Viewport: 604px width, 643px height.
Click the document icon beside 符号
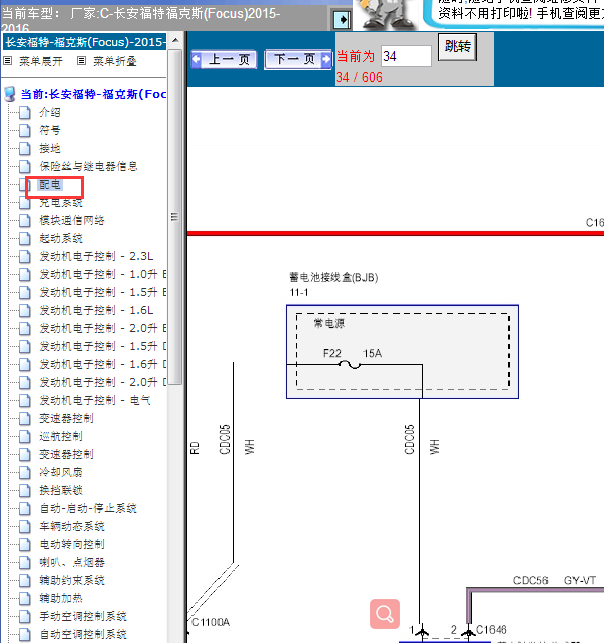tap(25, 130)
